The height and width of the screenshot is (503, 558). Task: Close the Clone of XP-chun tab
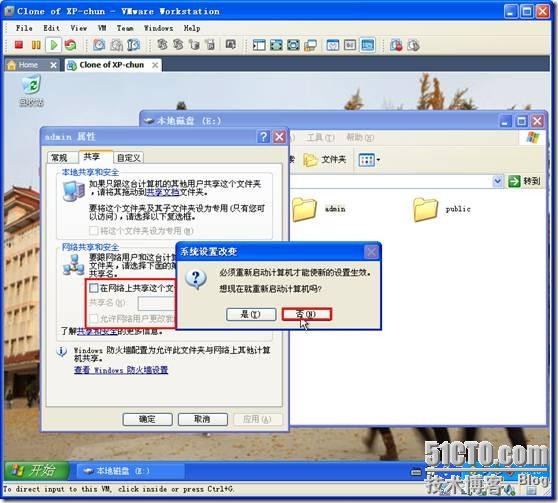(155, 65)
